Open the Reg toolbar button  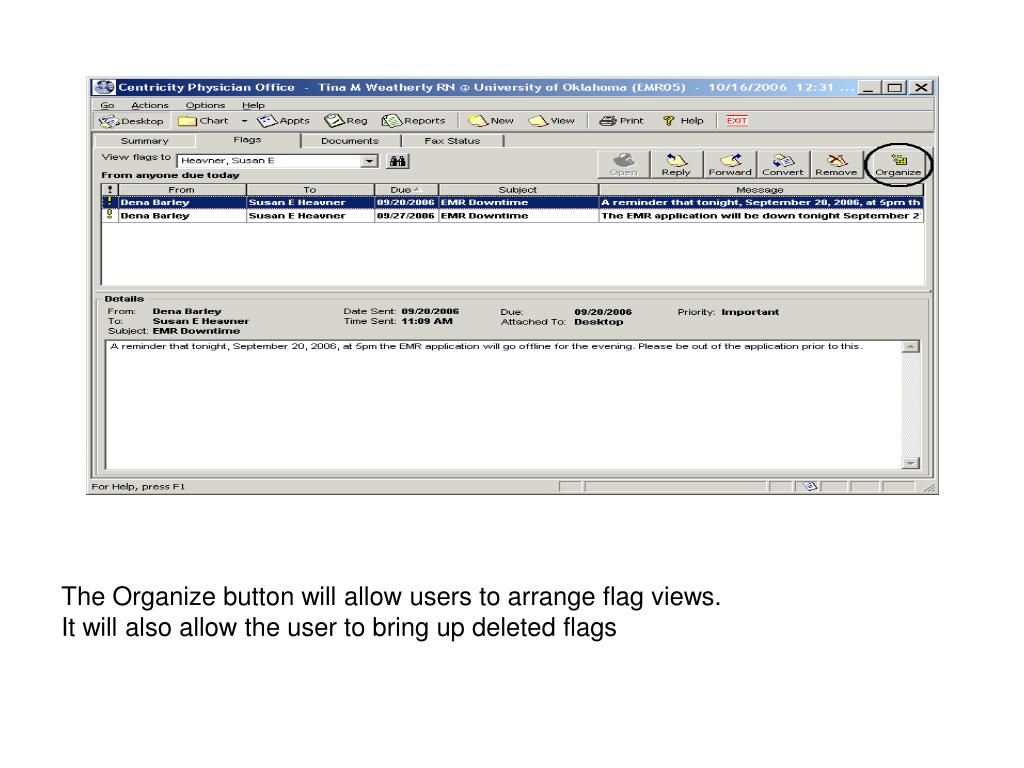pos(346,121)
